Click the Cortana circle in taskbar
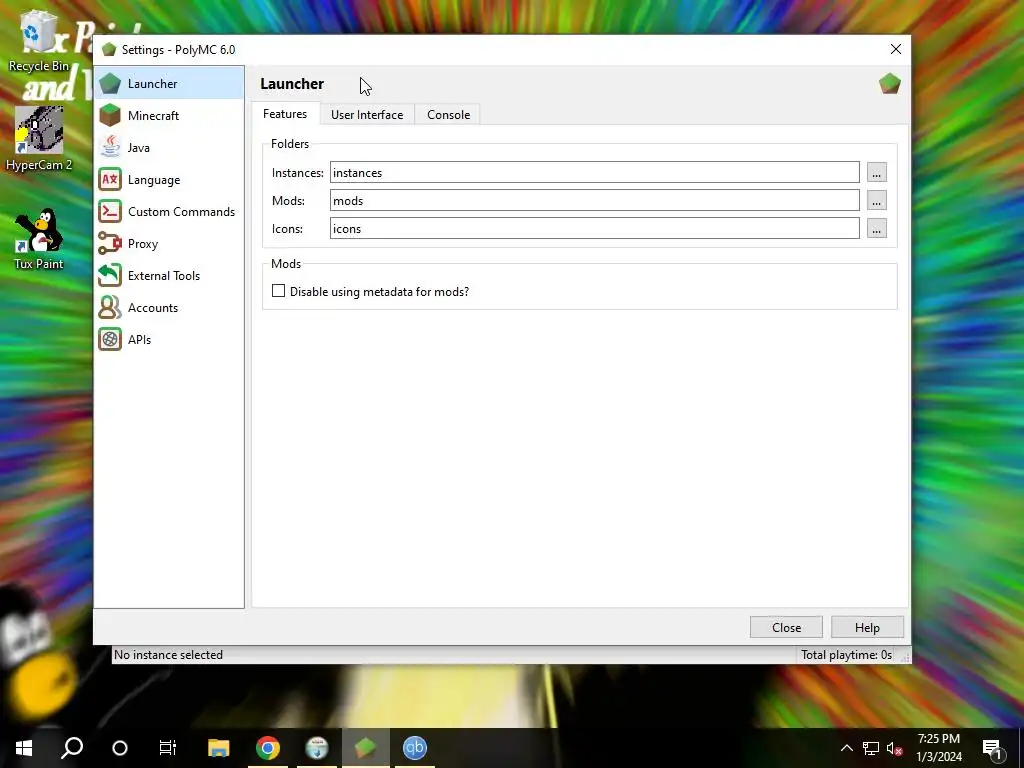1024x768 pixels. coord(120,748)
